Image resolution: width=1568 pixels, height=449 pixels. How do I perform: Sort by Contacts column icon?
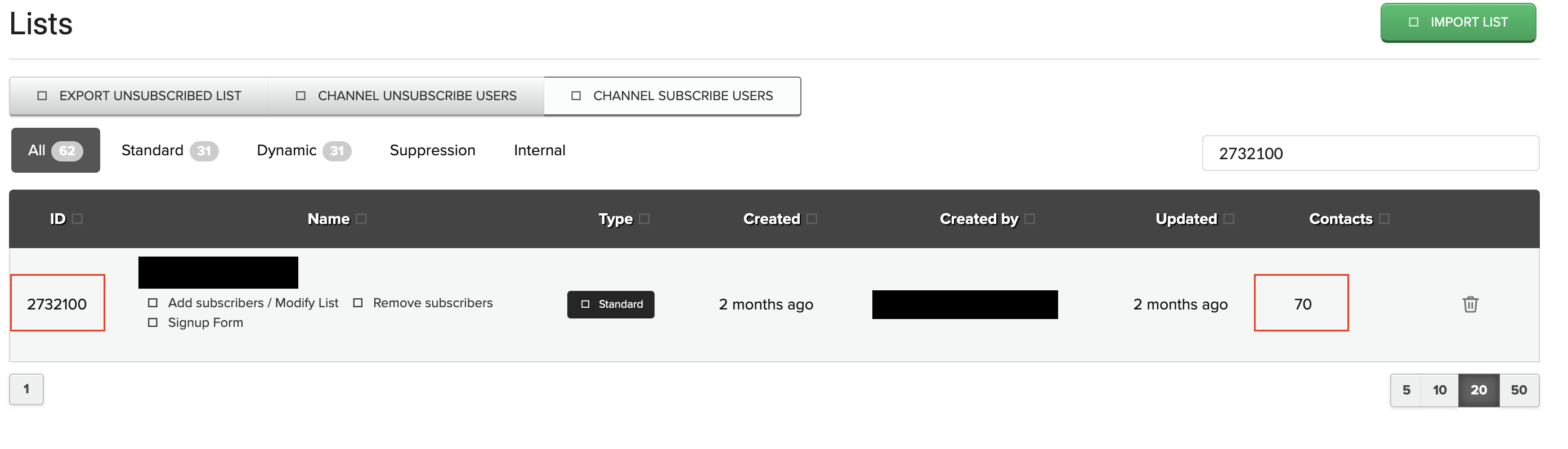(1384, 219)
